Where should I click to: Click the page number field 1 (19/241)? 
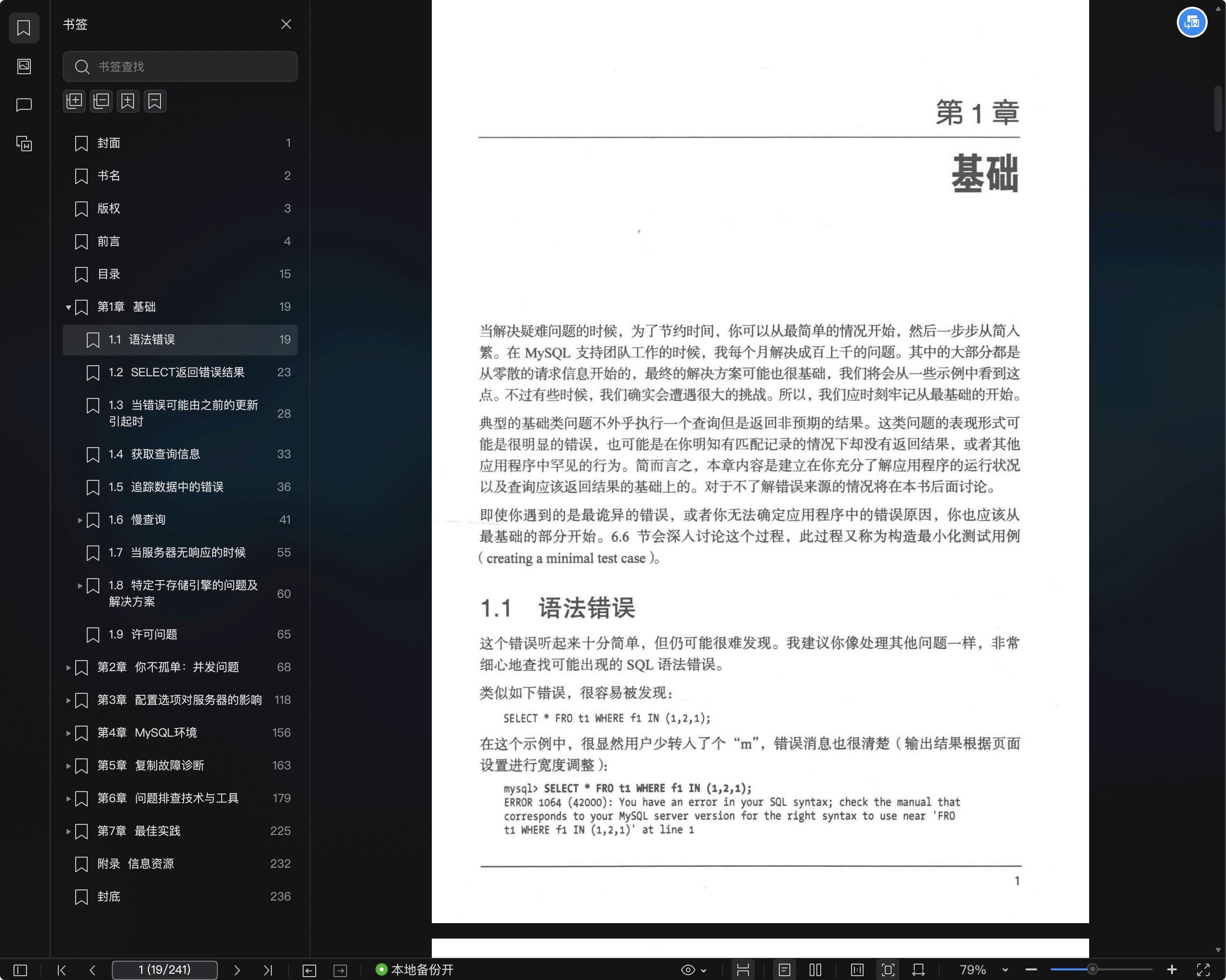(x=164, y=970)
